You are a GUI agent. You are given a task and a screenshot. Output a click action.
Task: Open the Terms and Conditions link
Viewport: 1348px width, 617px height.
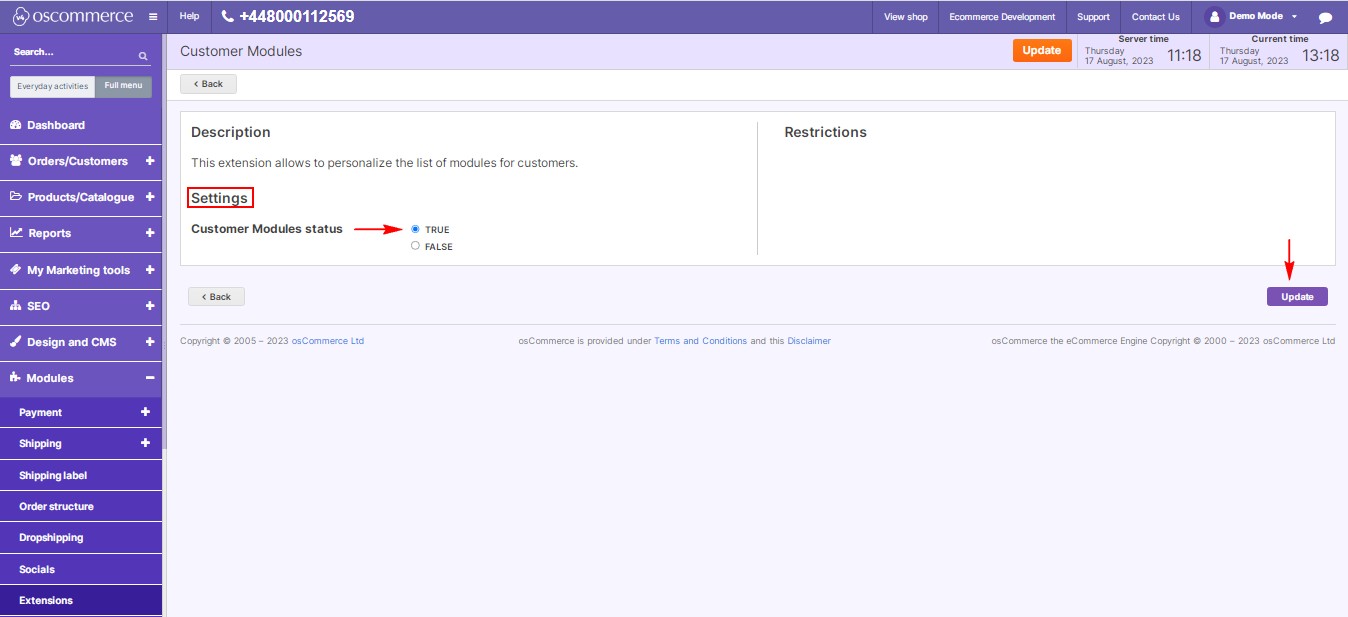pyautogui.click(x=698, y=340)
